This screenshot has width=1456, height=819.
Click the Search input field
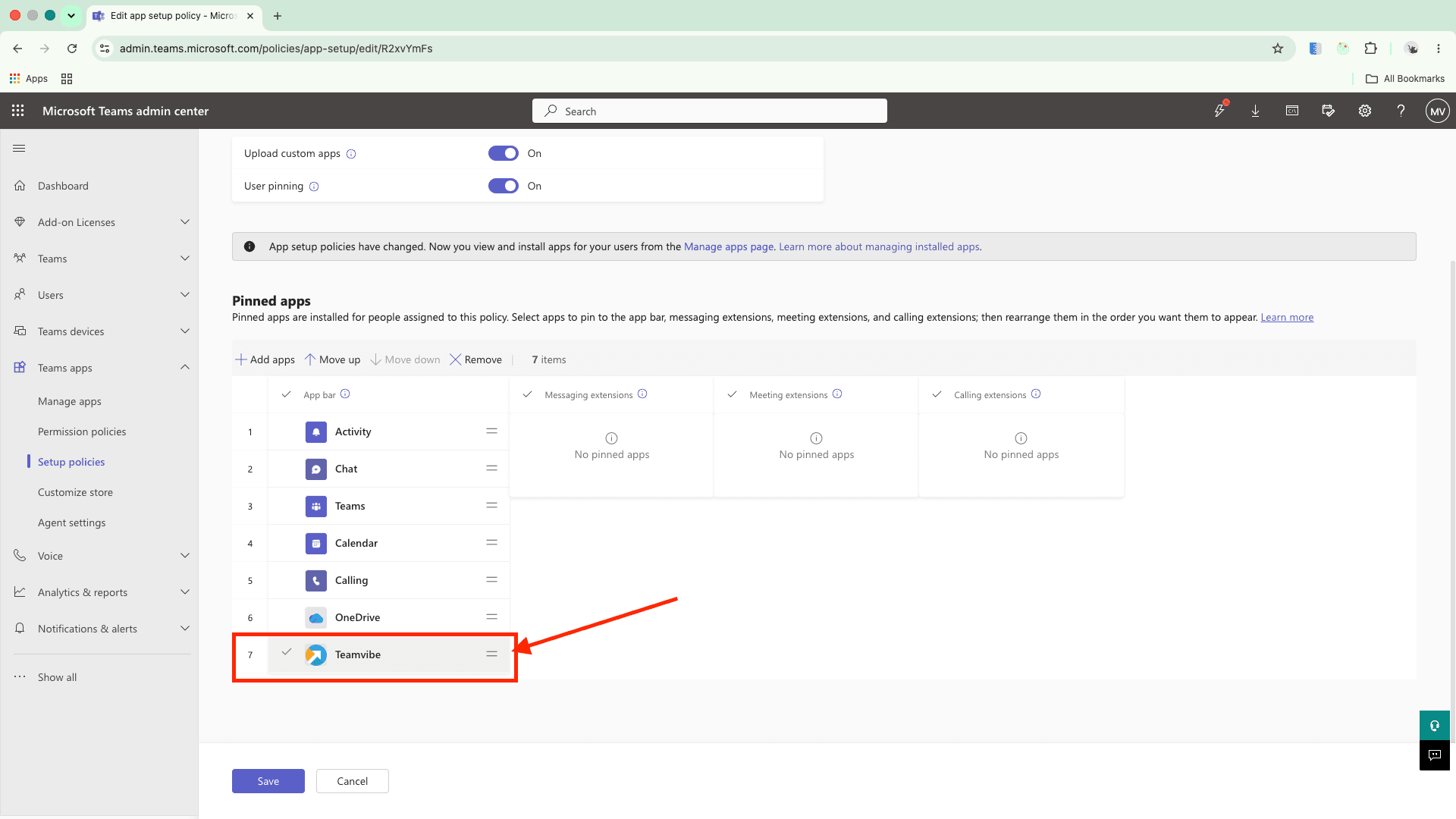point(710,111)
